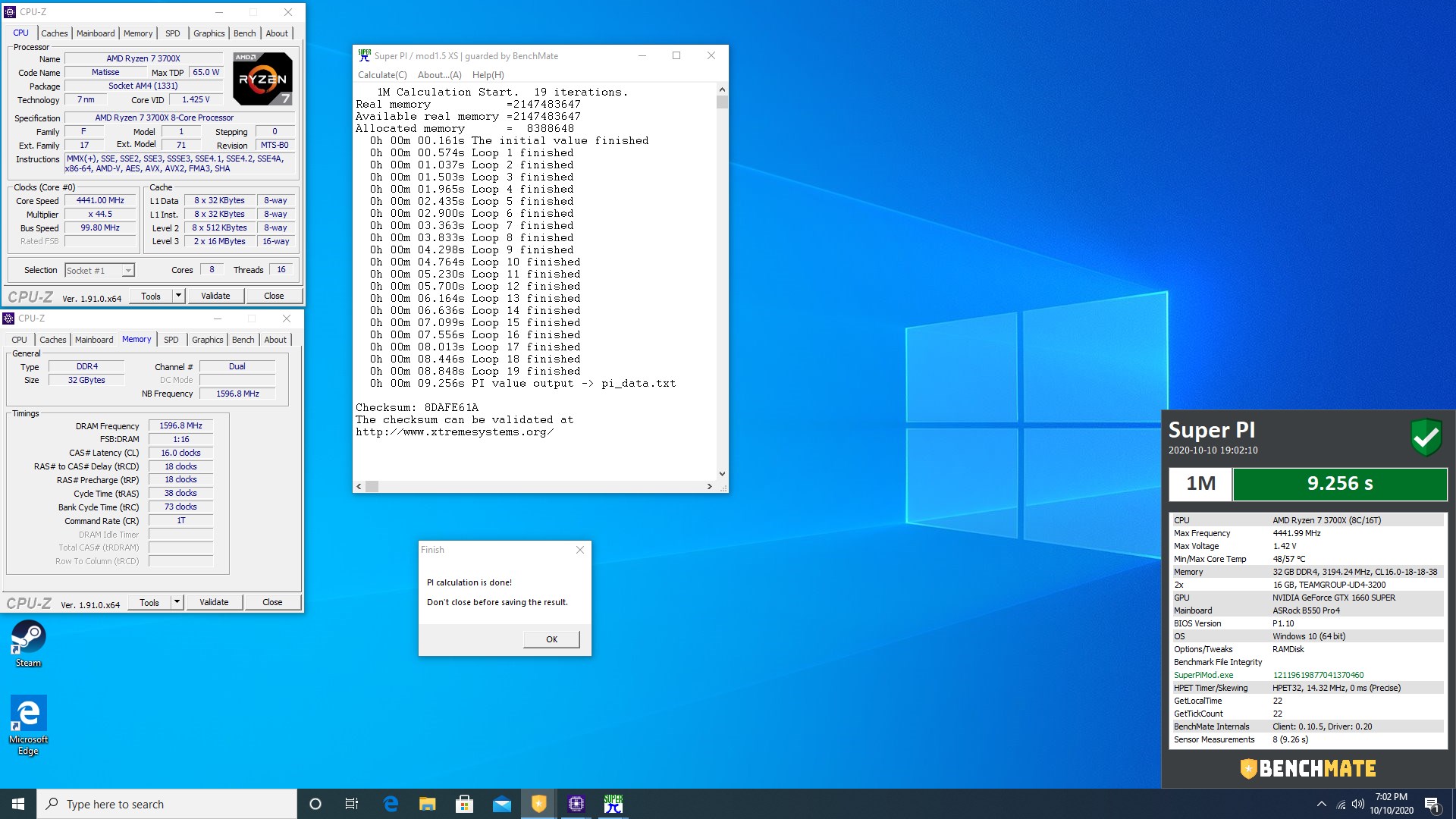Screen dimensions: 1456x819
Task: Click OK in the Finish dialog
Action: 551,639
